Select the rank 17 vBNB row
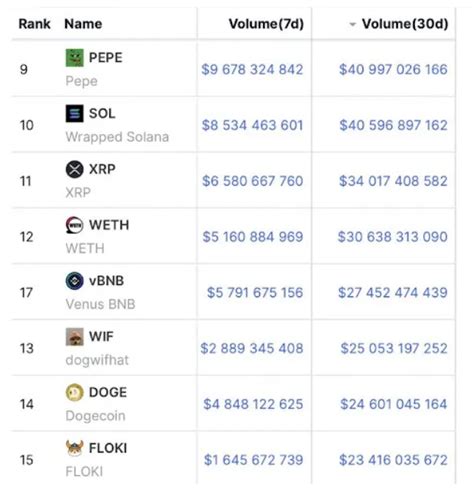The image size is (474, 495). click(233, 292)
